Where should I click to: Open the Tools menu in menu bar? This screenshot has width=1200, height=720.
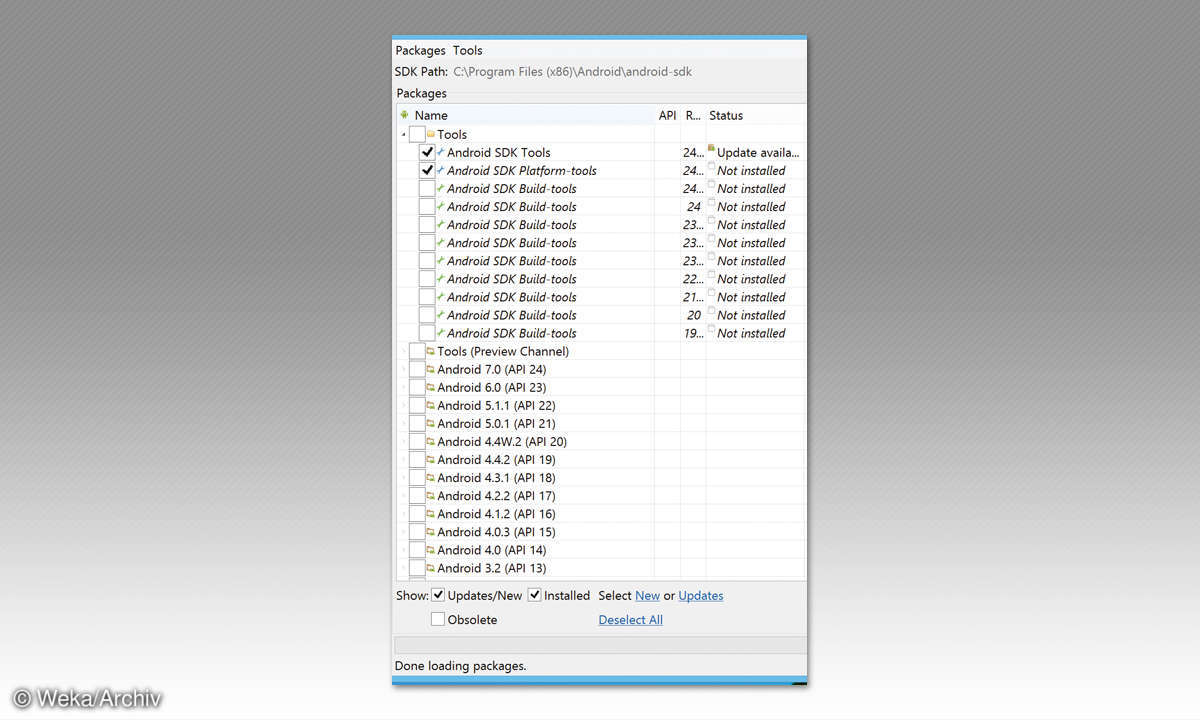click(467, 50)
